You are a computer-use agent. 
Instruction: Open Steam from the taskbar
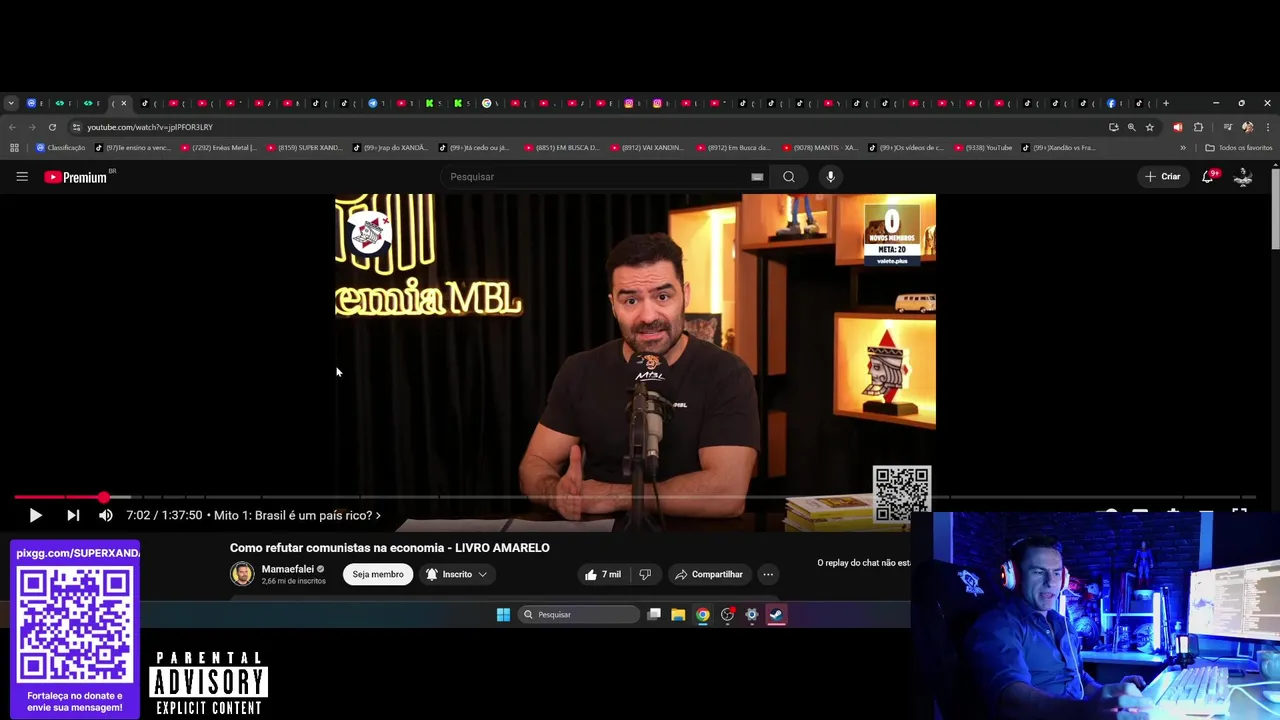pos(776,615)
